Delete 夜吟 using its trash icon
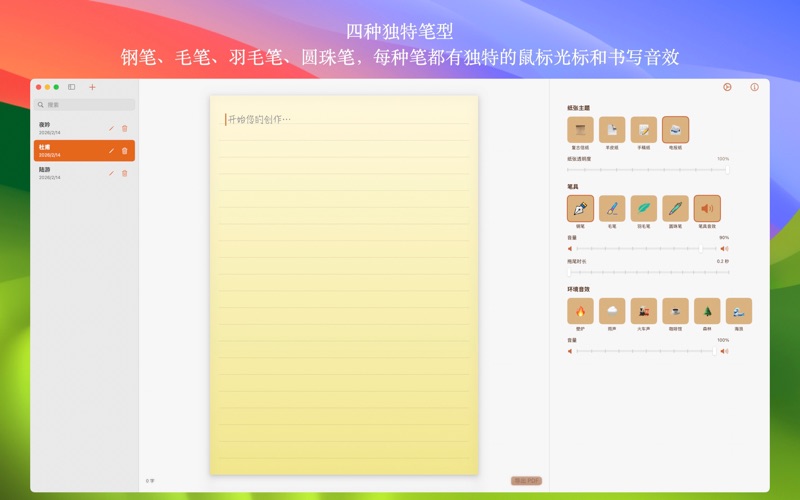800x500 pixels. click(x=124, y=129)
